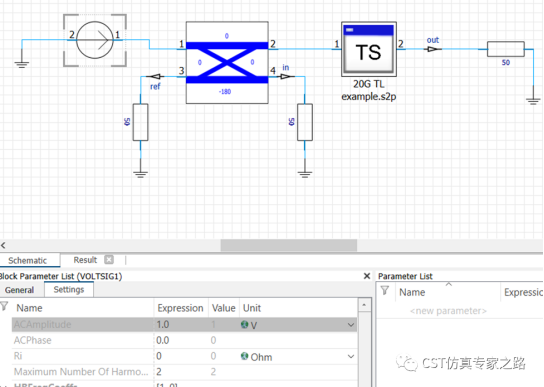Select the Settings tab
The image size is (544, 387).
pos(69,289)
